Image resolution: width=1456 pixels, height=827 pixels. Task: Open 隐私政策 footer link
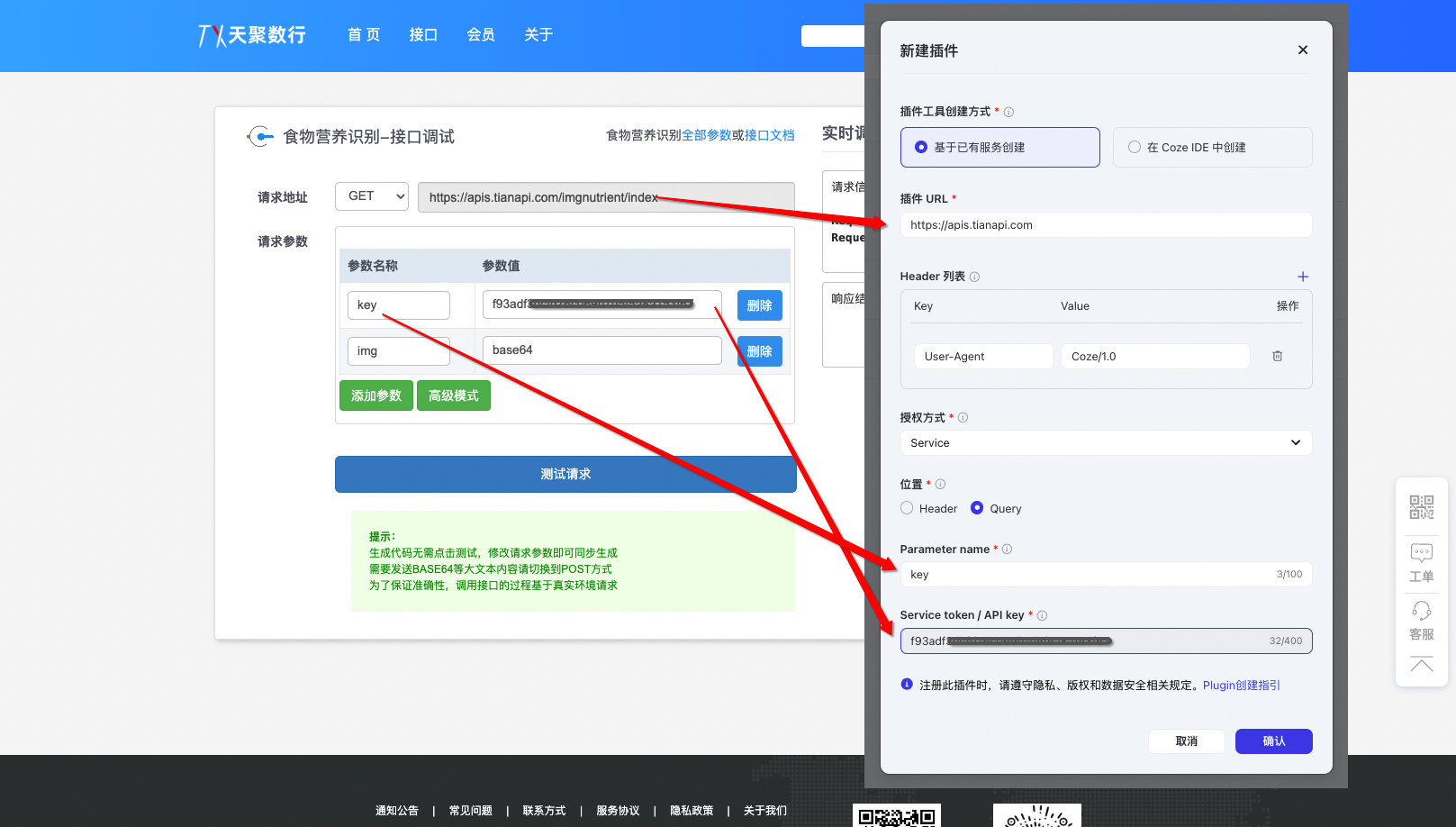[692, 811]
